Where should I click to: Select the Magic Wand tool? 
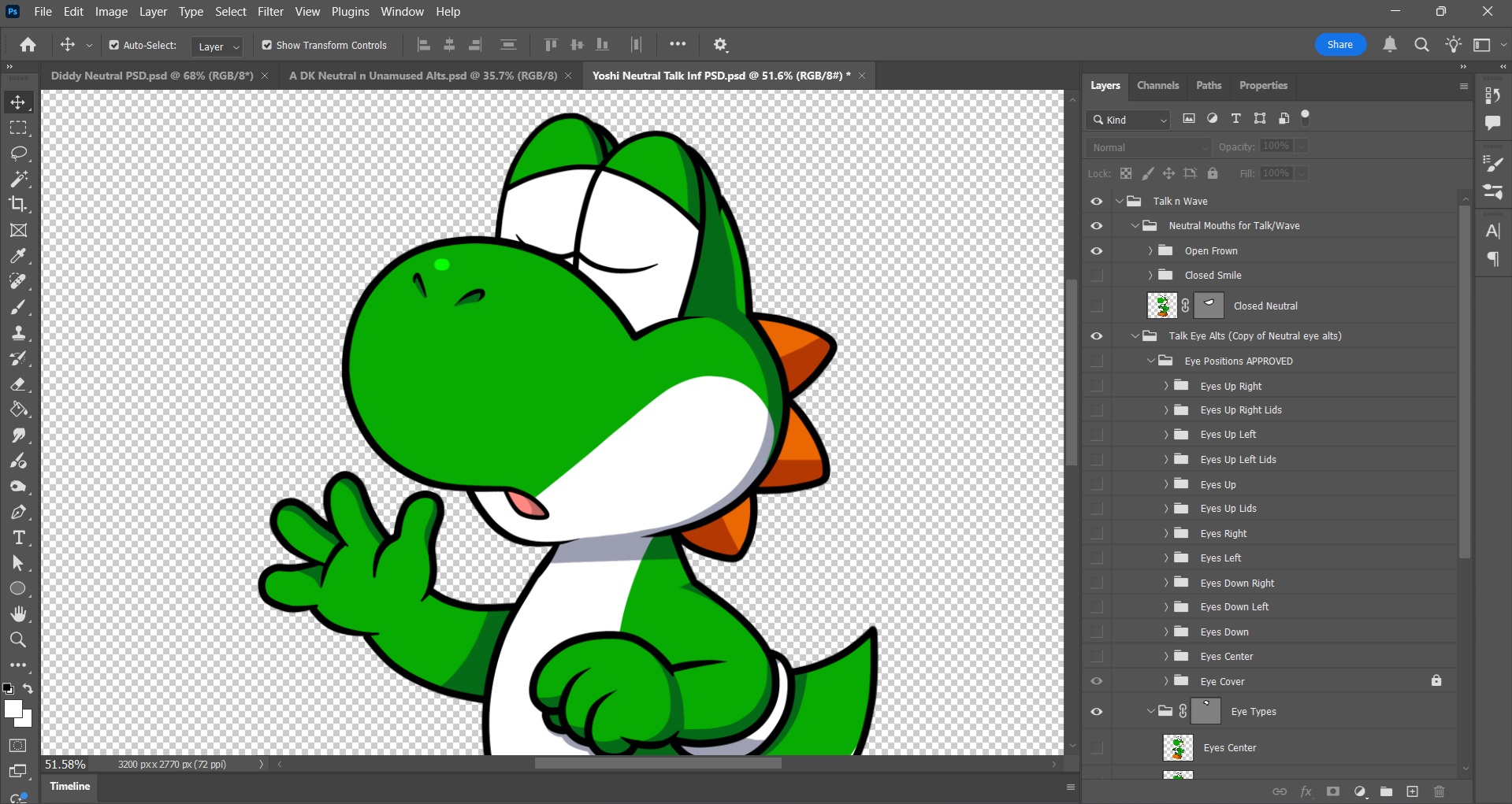(x=18, y=179)
